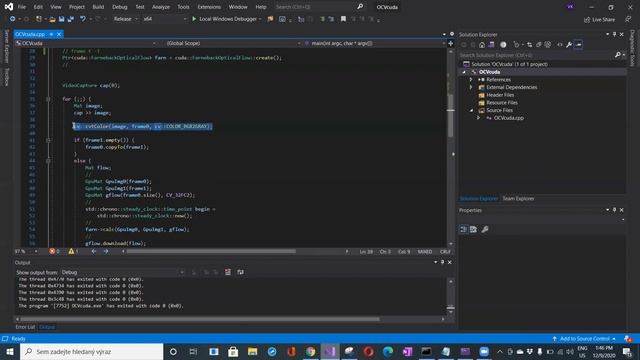Screen dimensions: 640x360
Task: Click Solution Explorer Home icon
Action: [482, 44]
